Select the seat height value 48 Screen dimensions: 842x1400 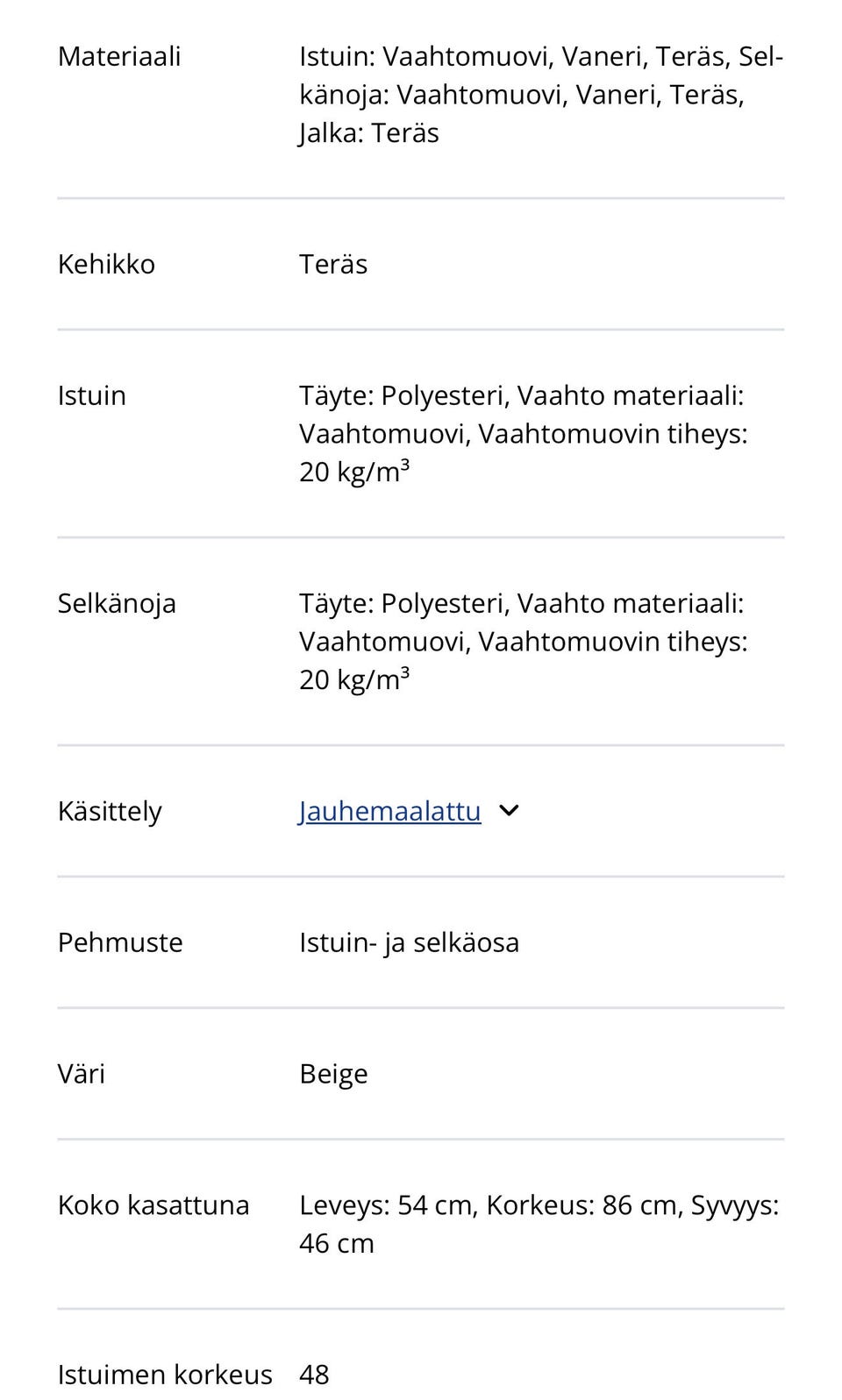click(316, 1375)
